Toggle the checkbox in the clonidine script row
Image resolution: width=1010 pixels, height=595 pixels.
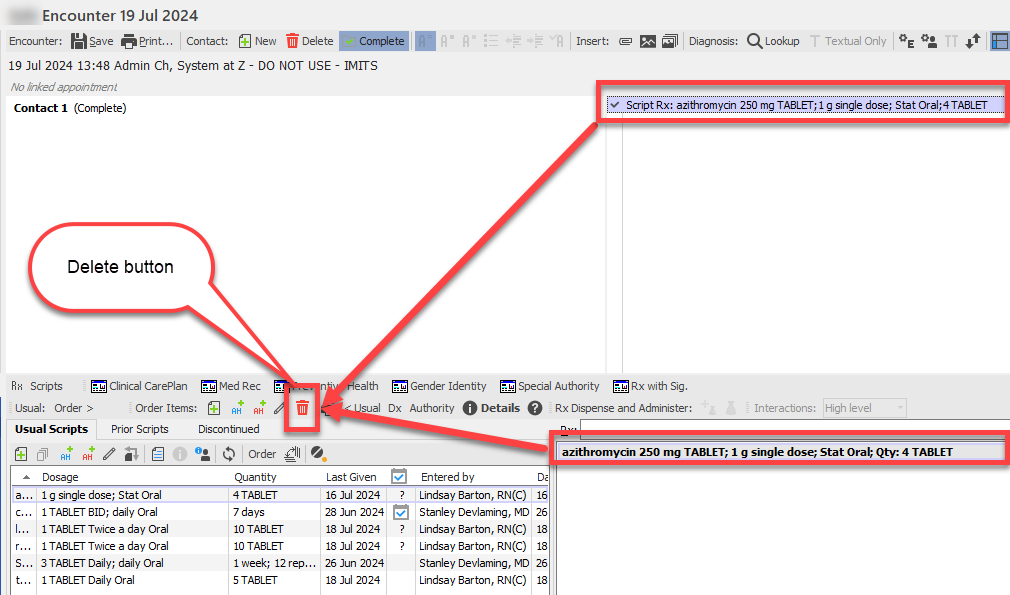pos(401,512)
